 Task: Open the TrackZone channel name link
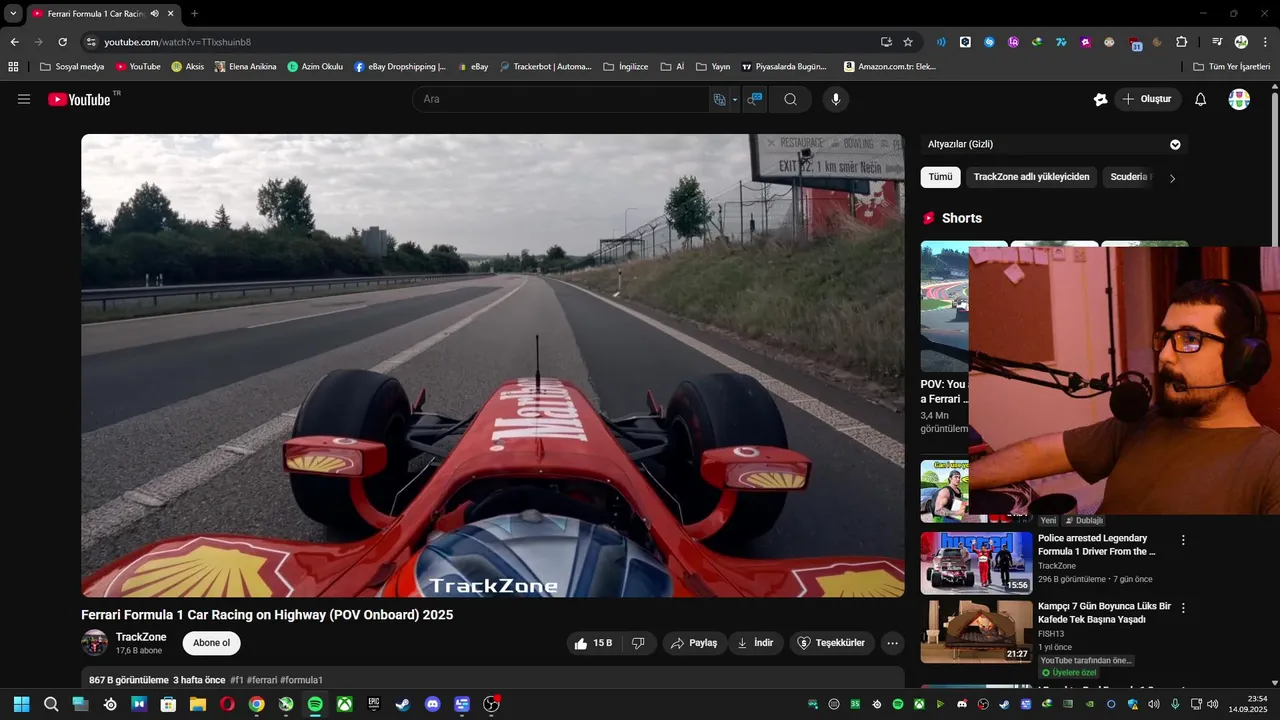click(x=141, y=637)
